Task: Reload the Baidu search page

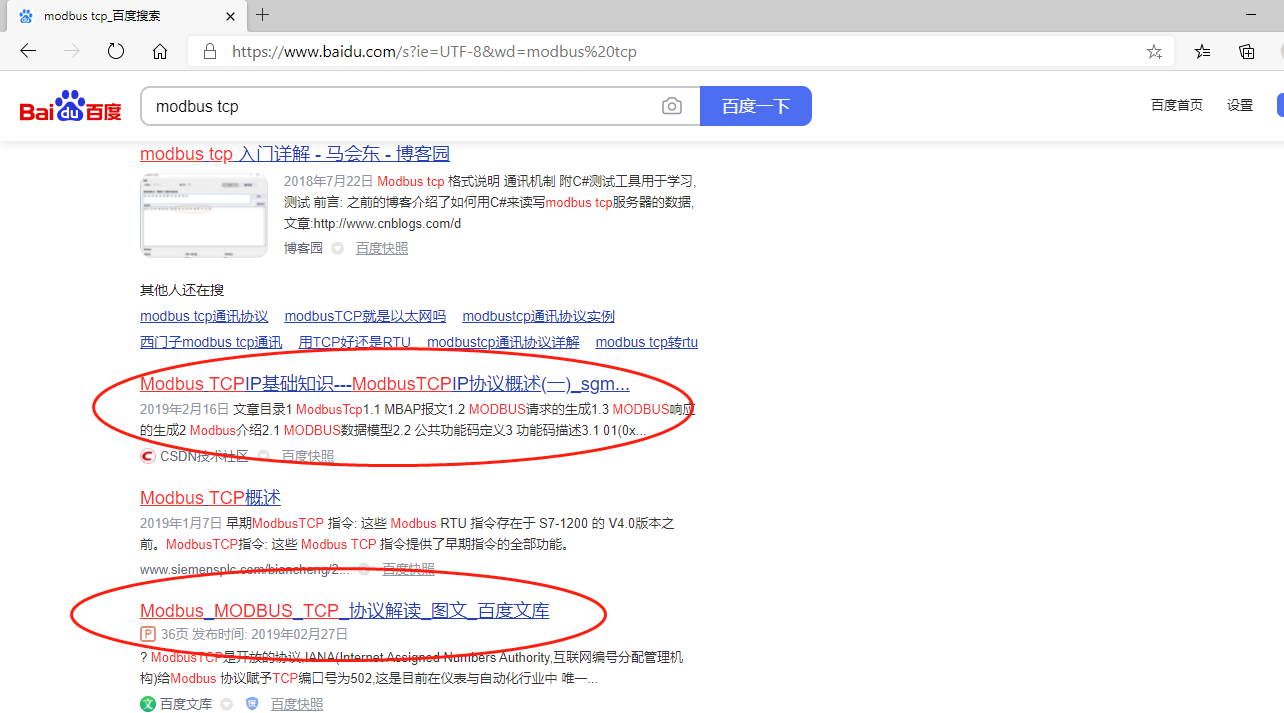Action: click(x=116, y=51)
